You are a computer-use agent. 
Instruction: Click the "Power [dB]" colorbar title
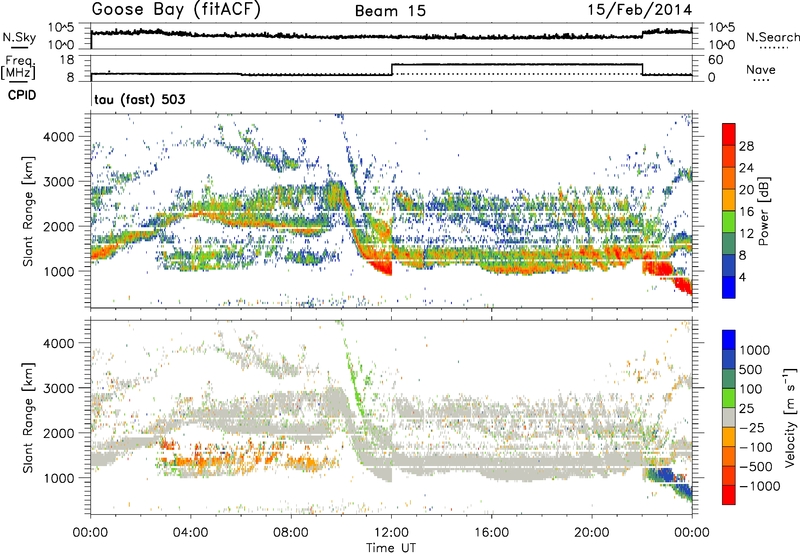tap(764, 211)
